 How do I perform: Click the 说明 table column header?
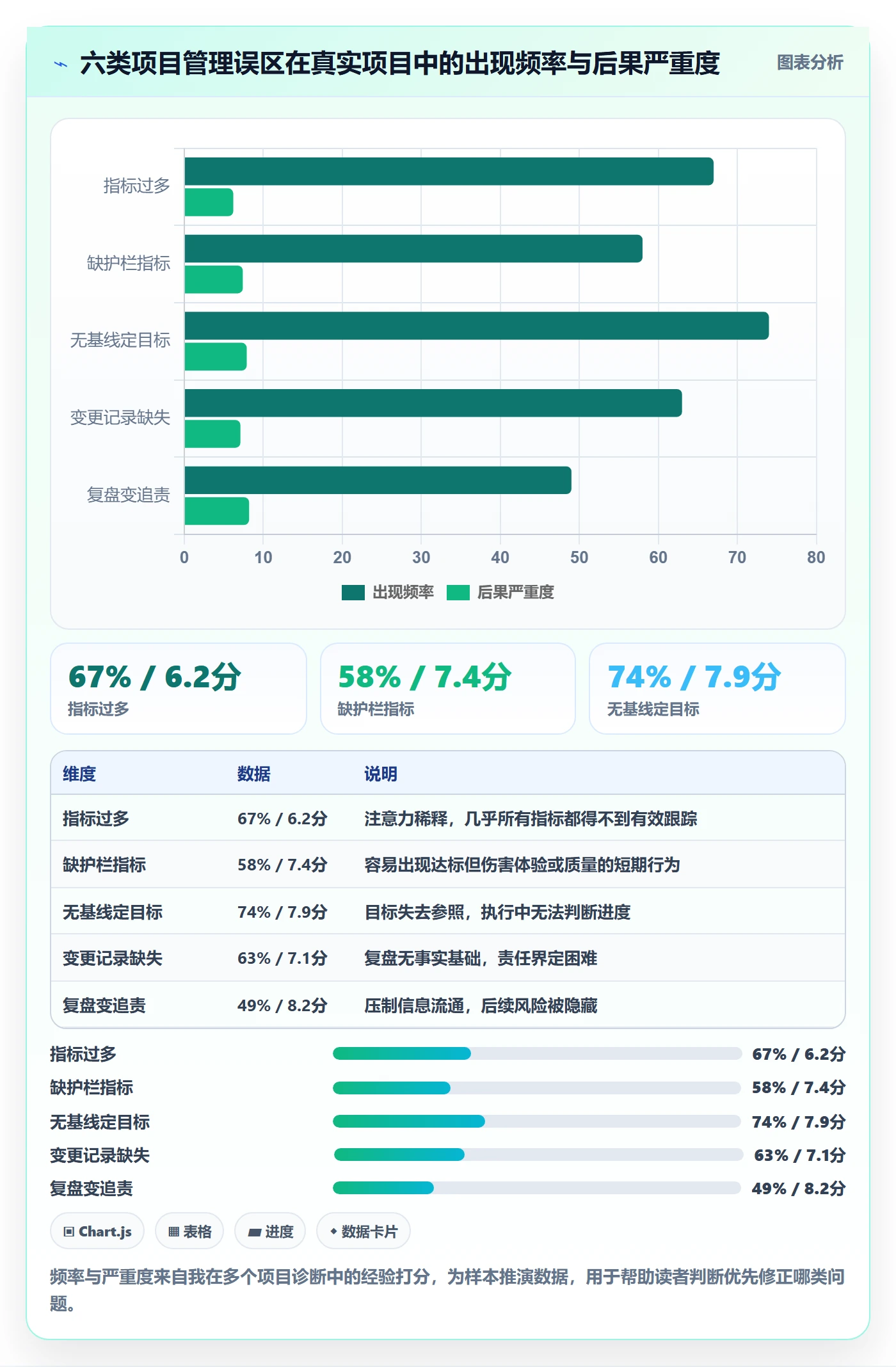coord(381,774)
